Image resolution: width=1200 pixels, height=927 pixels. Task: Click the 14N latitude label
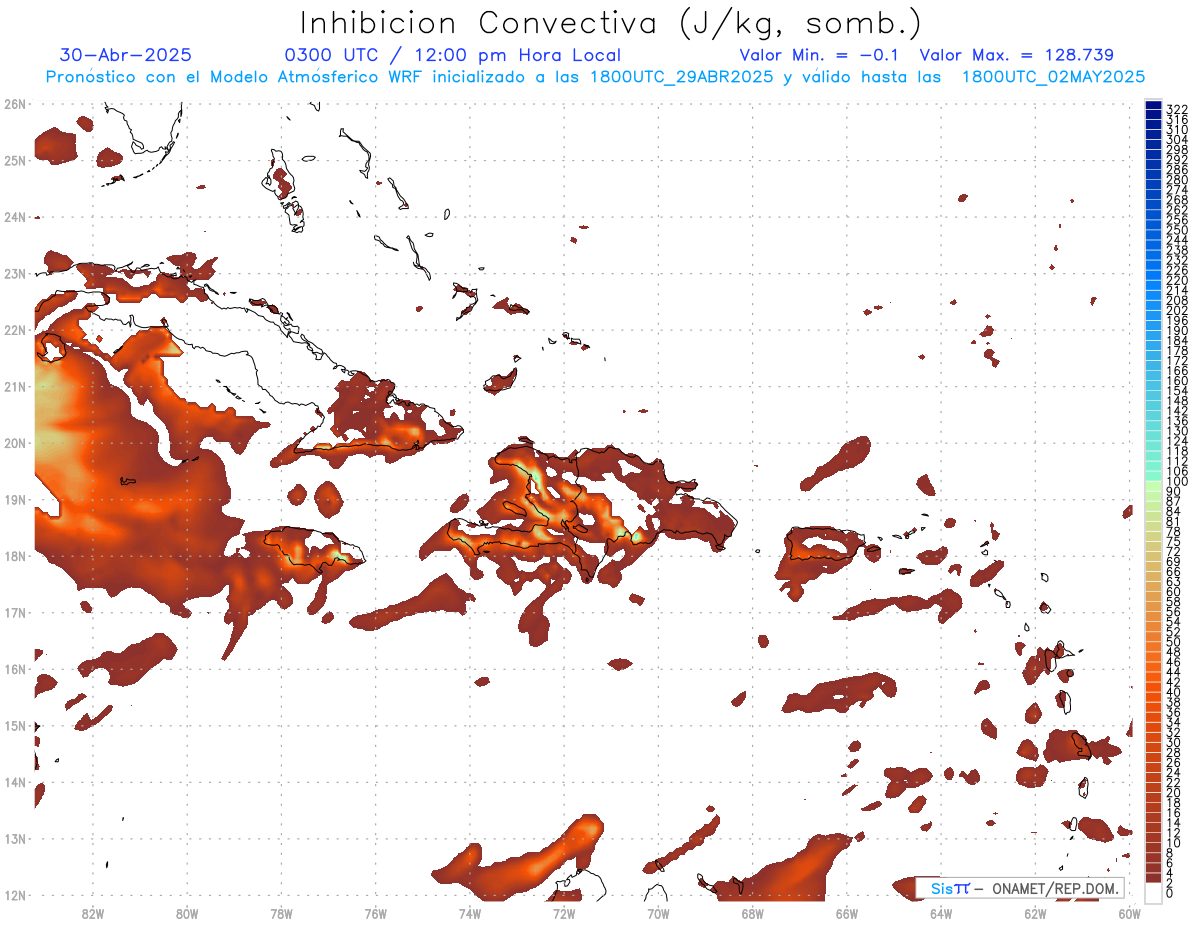(x=15, y=782)
